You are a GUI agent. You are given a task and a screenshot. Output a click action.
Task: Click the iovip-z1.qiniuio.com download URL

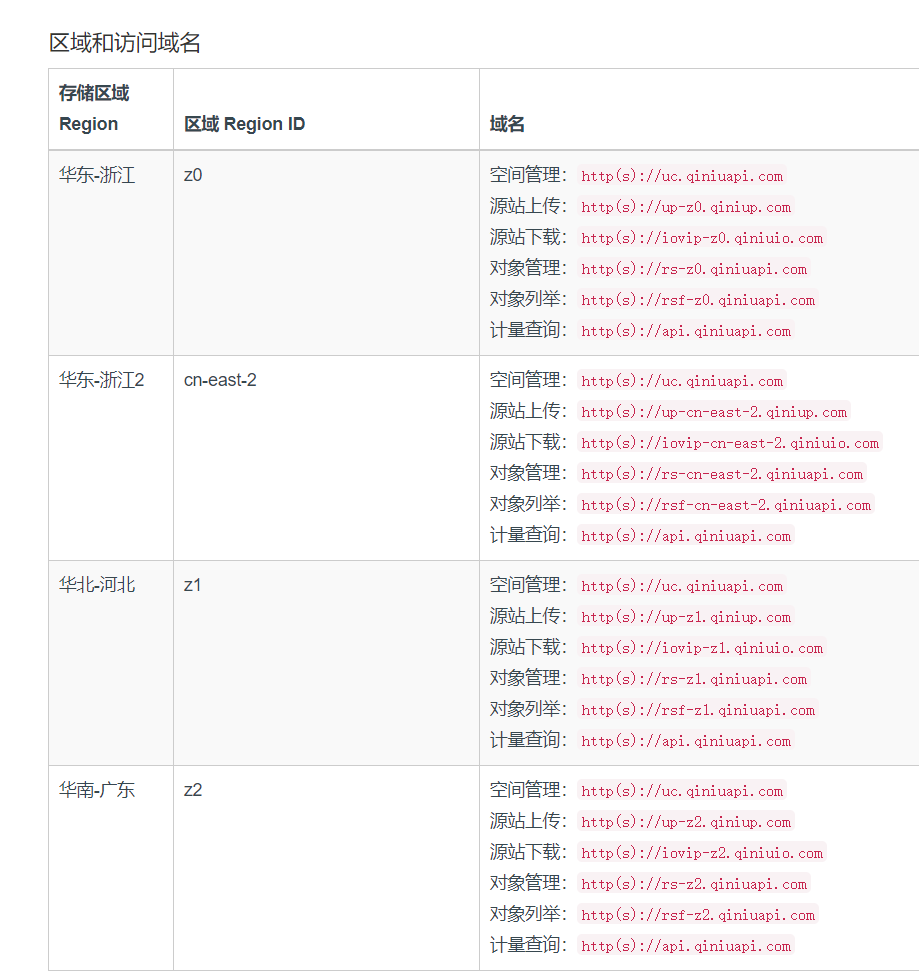coord(702,648)
